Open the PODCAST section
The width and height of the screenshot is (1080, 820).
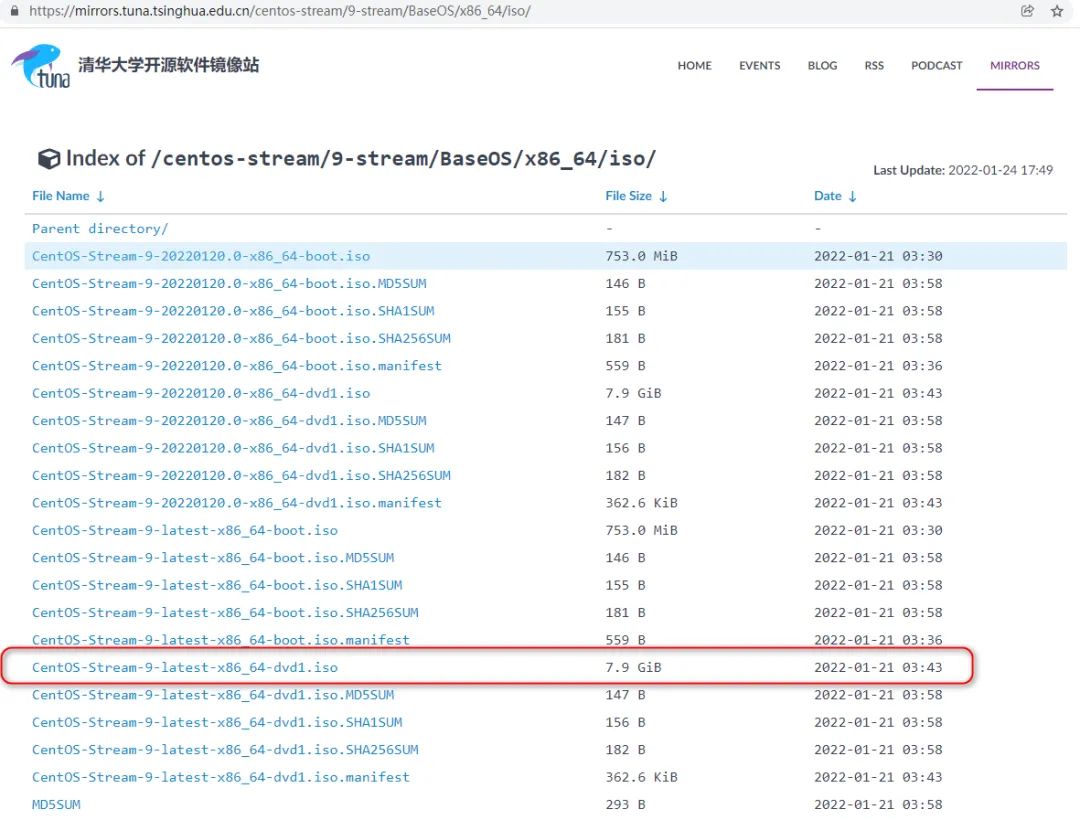[x=936, y=65]
